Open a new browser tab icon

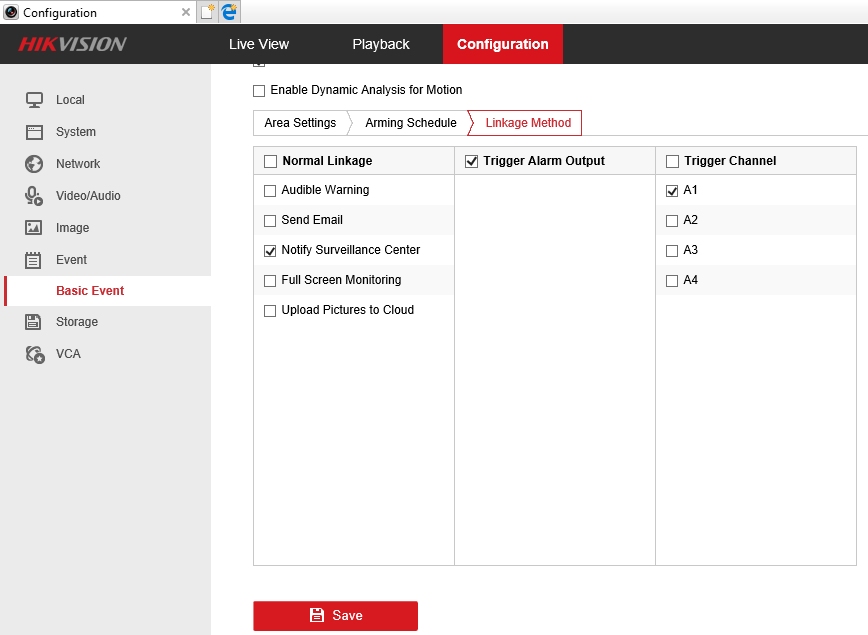point(207,12)
